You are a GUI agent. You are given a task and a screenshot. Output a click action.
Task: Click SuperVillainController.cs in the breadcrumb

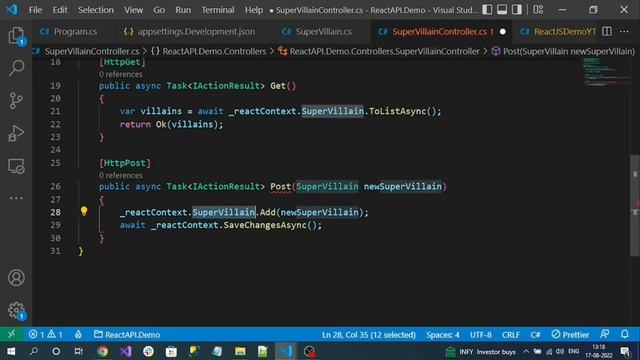(91, 51)
